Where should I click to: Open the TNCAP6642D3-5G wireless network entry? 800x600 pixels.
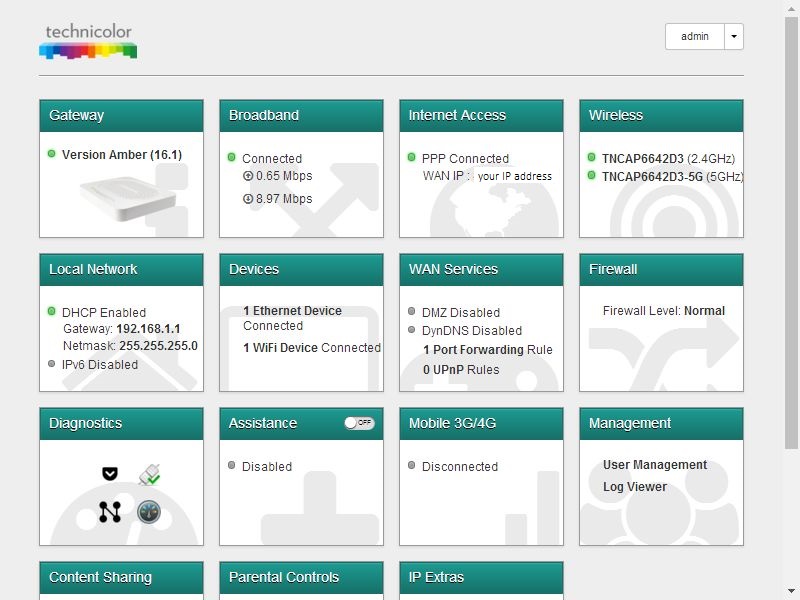tap(672, 177)
